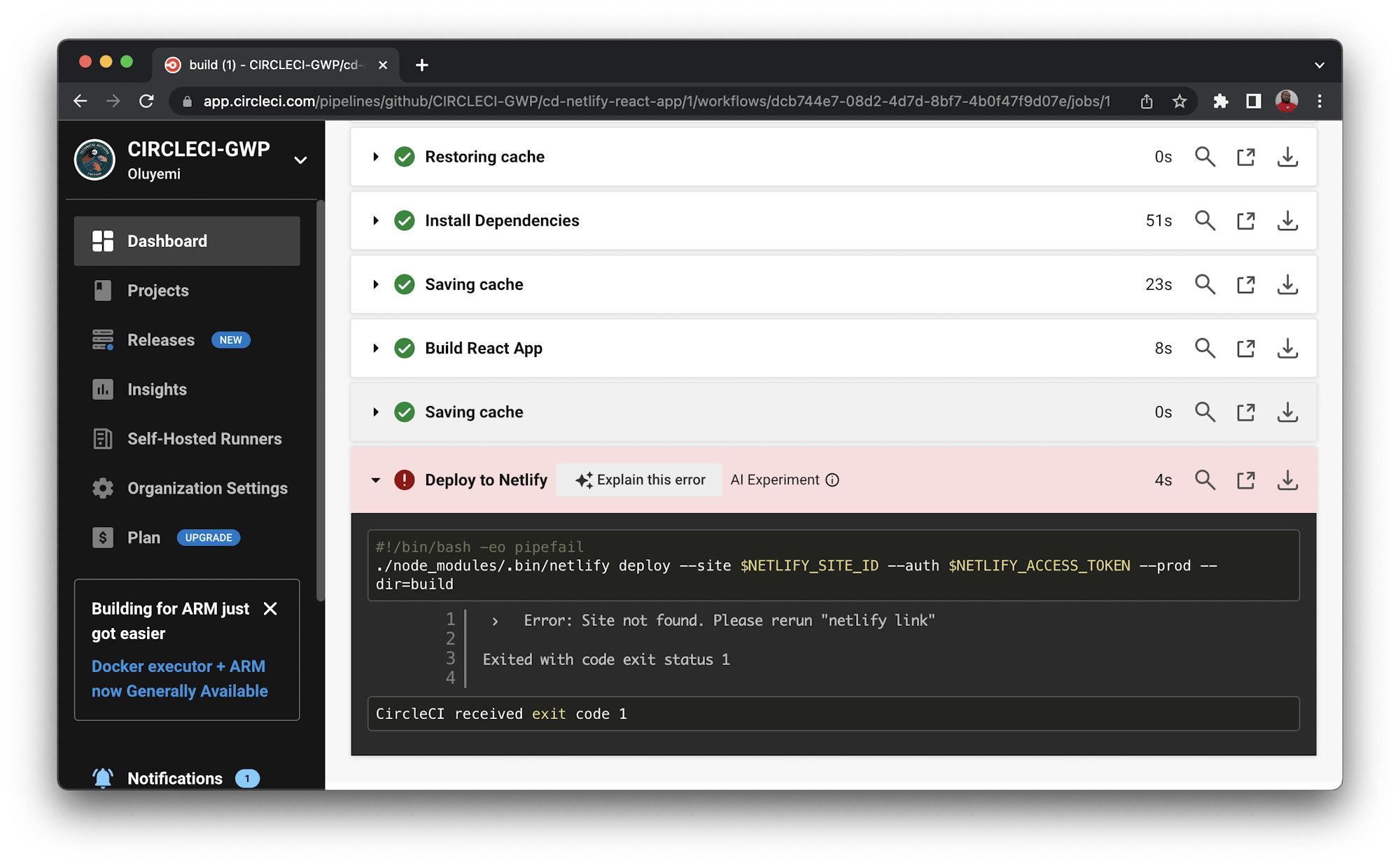
Task: Click the Notifications bell icon
Action: point(103,777)
